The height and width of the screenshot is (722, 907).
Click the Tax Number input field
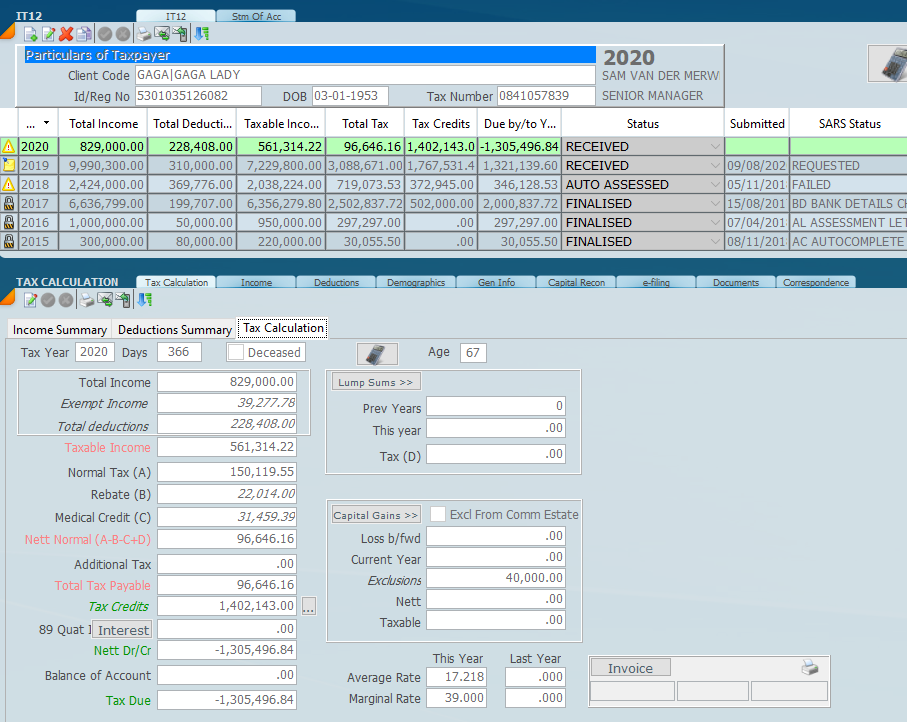(x=546, y=96)
